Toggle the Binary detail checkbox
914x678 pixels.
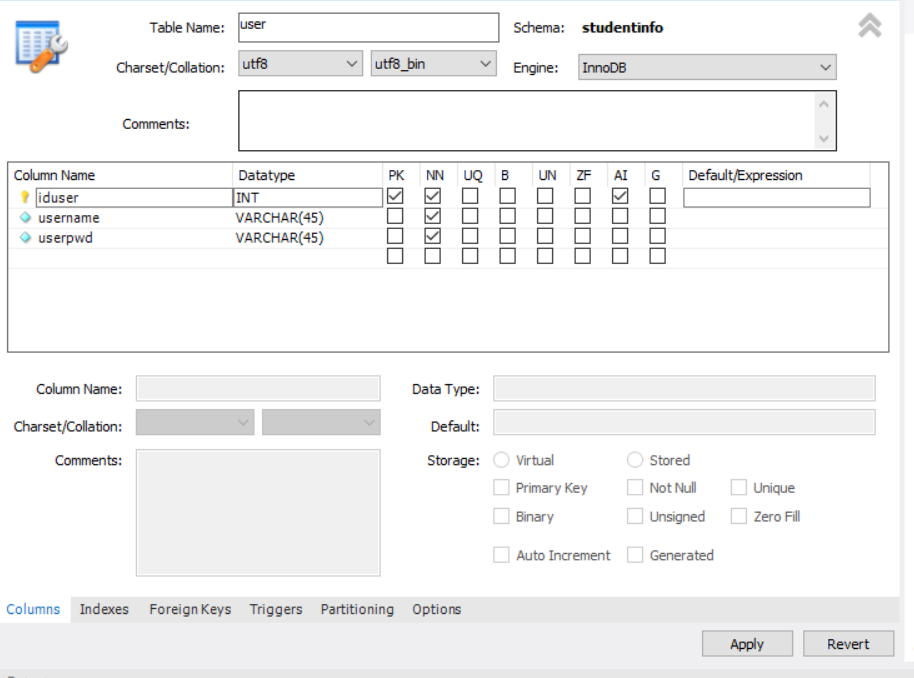click(x=501, y=516)
